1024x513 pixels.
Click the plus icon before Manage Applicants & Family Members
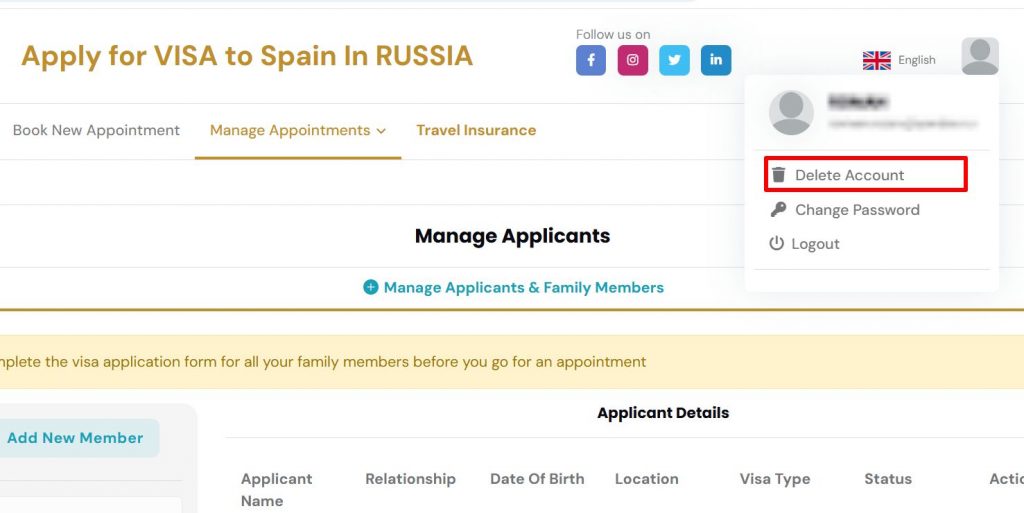(370, 287)
